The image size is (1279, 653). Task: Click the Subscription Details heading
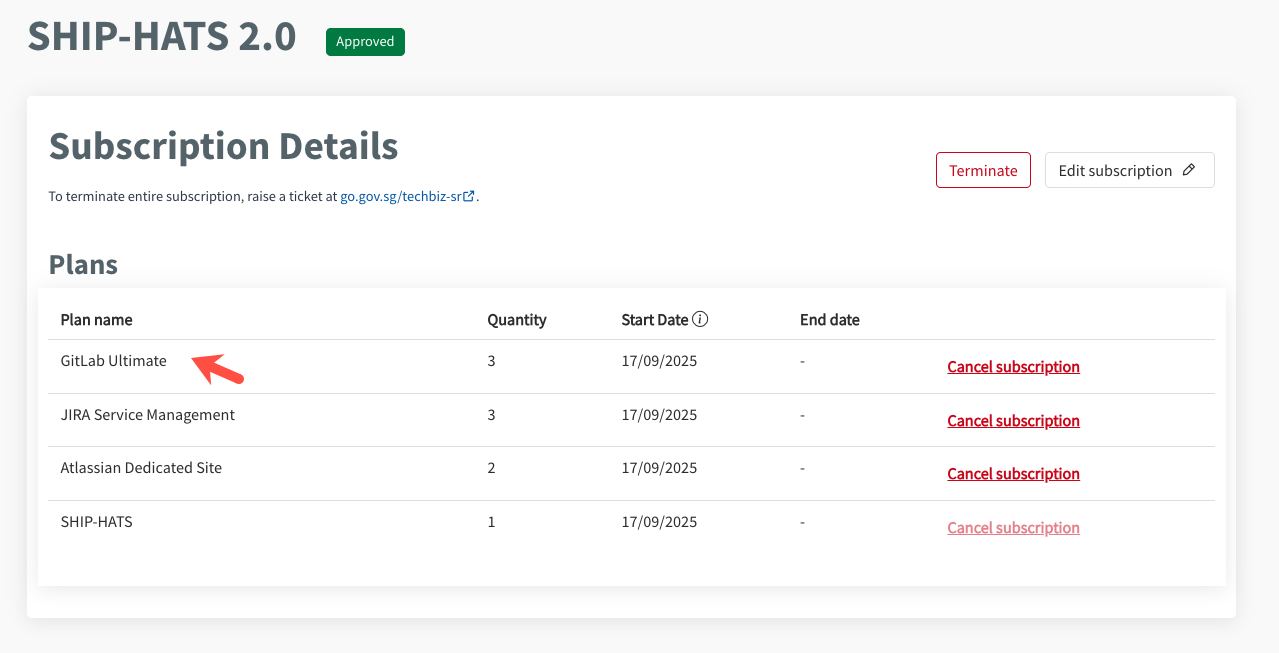click(223, 147)
